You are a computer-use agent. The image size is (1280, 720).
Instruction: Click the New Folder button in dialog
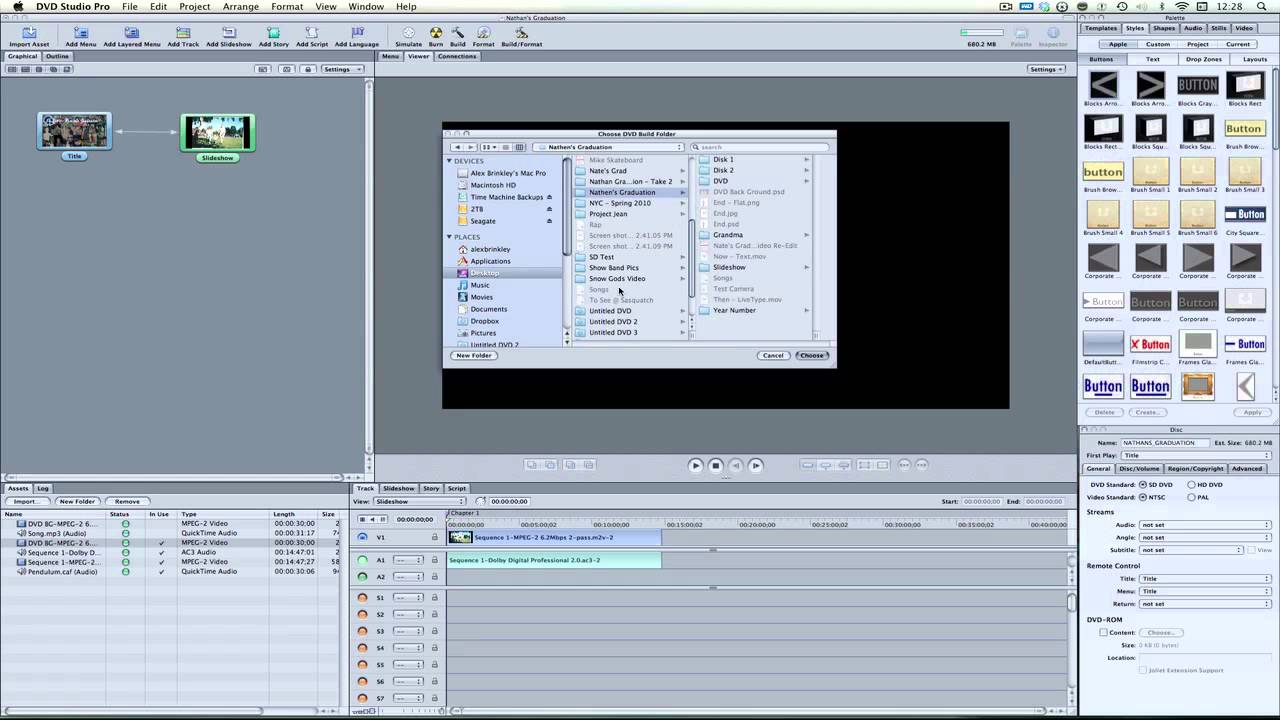pyautogui.click(x=474, y=355)
